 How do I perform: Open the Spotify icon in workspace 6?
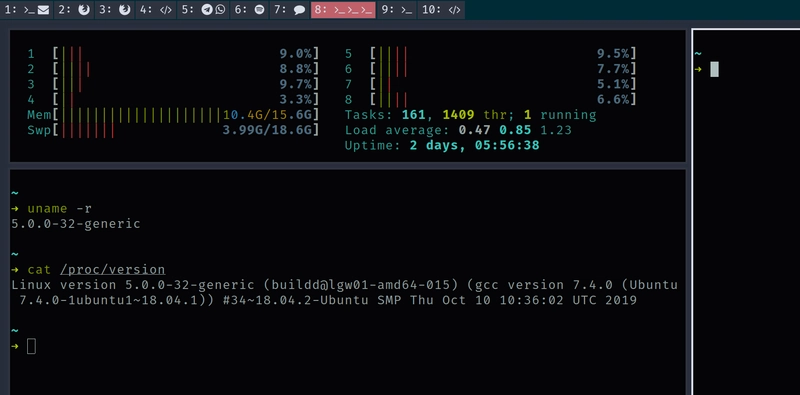click(259, 10)
